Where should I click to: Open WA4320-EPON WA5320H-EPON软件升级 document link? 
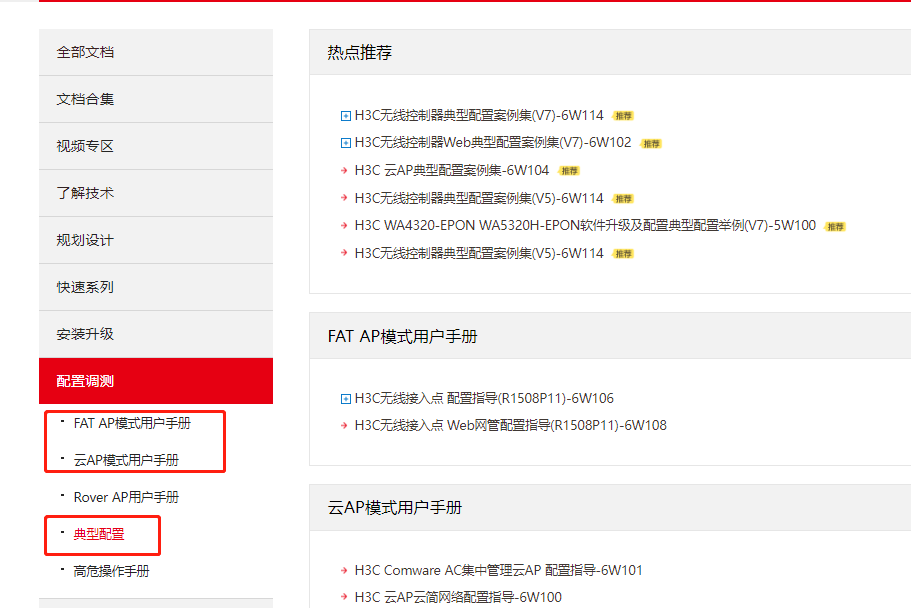(585, 226)
